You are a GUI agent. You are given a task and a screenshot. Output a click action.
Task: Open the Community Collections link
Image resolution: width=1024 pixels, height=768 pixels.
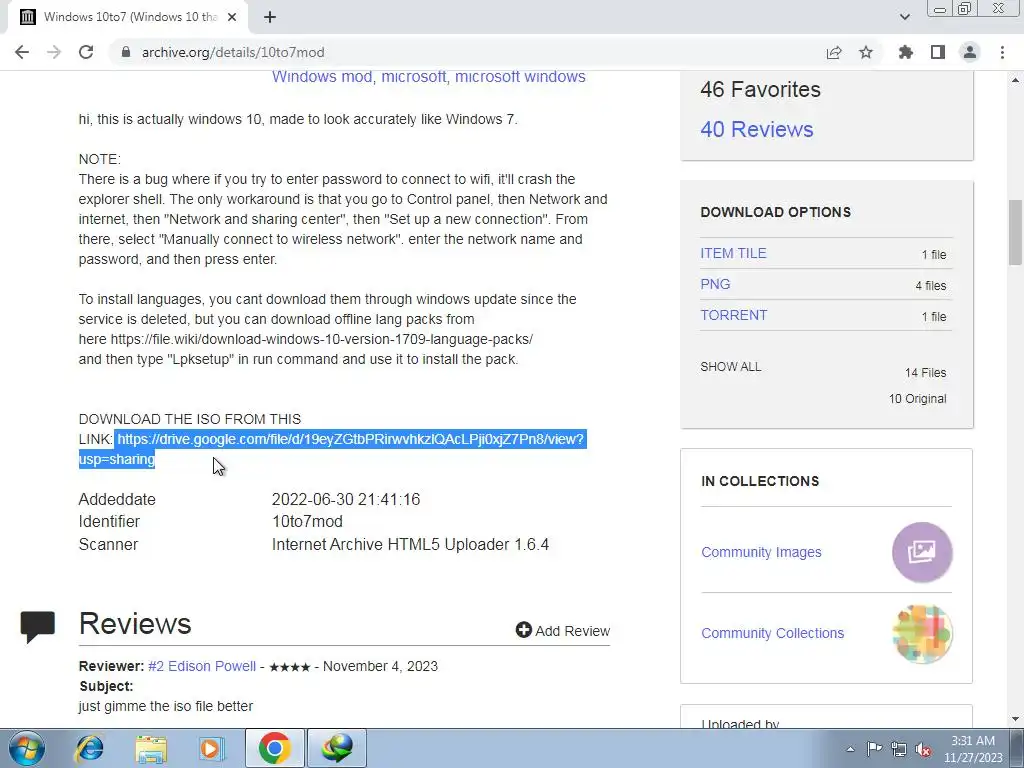[x=773, y=633]
